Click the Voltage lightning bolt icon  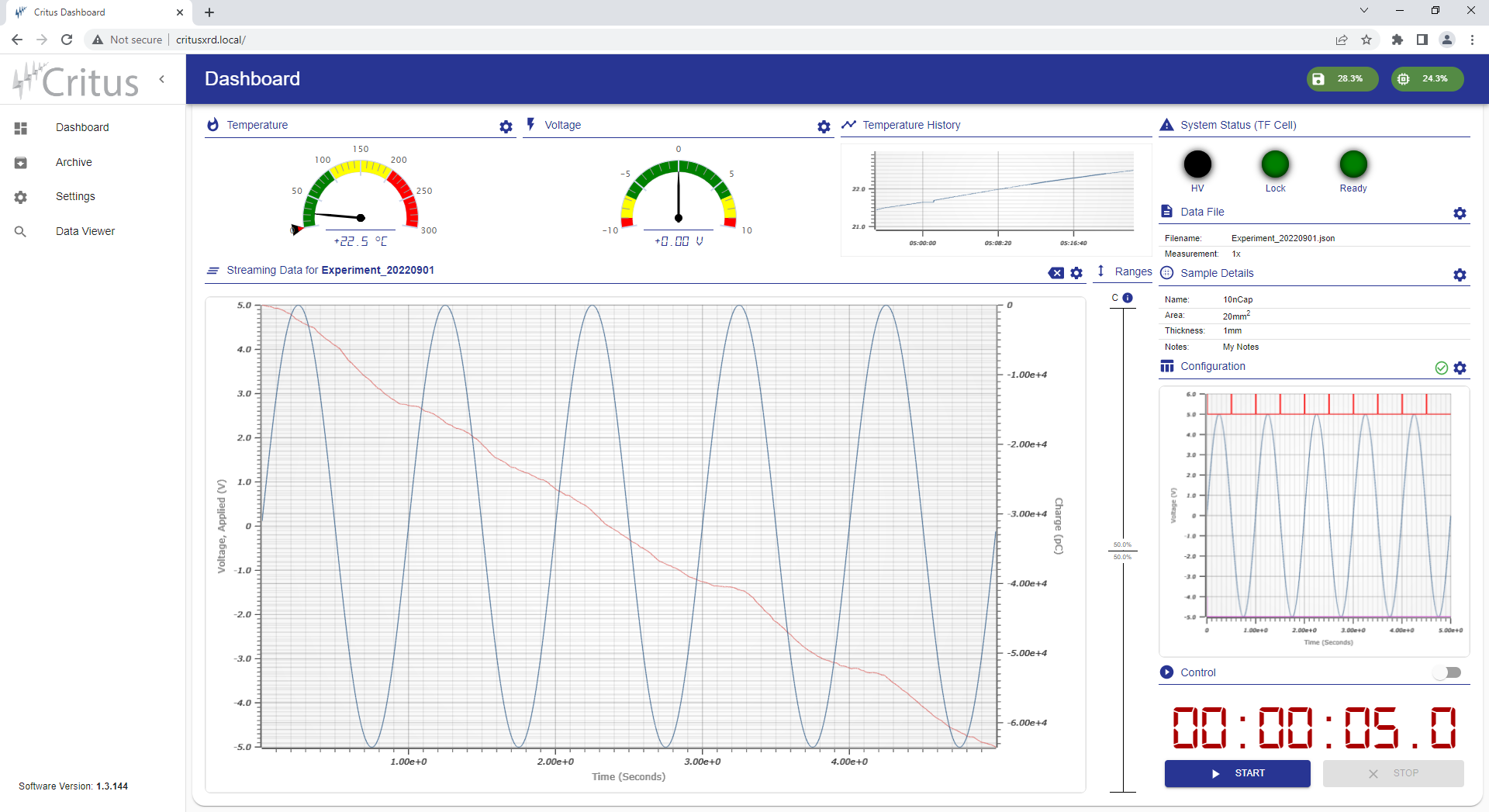[x=531, y=124]
